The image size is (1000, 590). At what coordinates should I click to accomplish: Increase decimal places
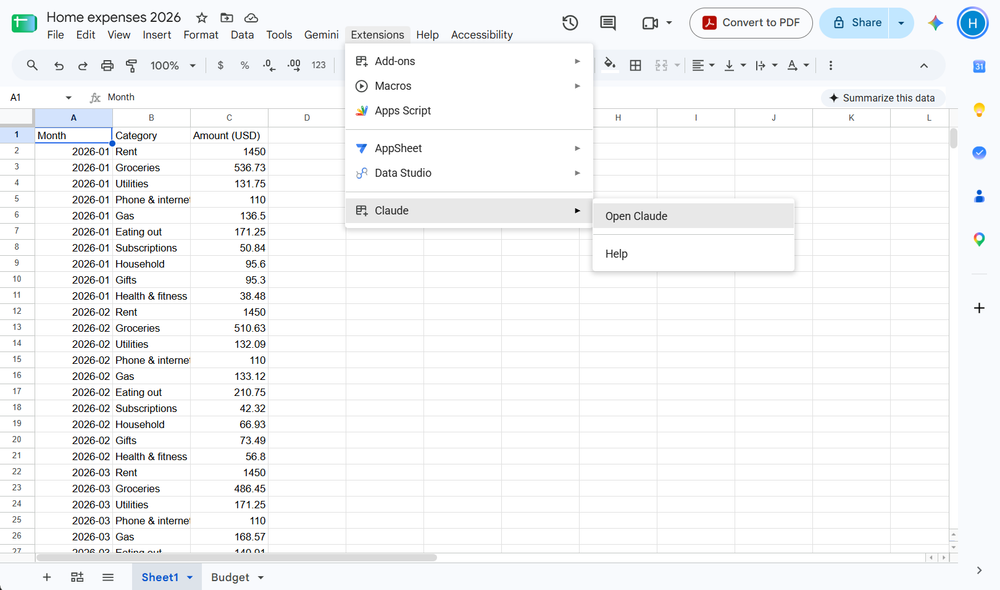(x=294, y=65)
